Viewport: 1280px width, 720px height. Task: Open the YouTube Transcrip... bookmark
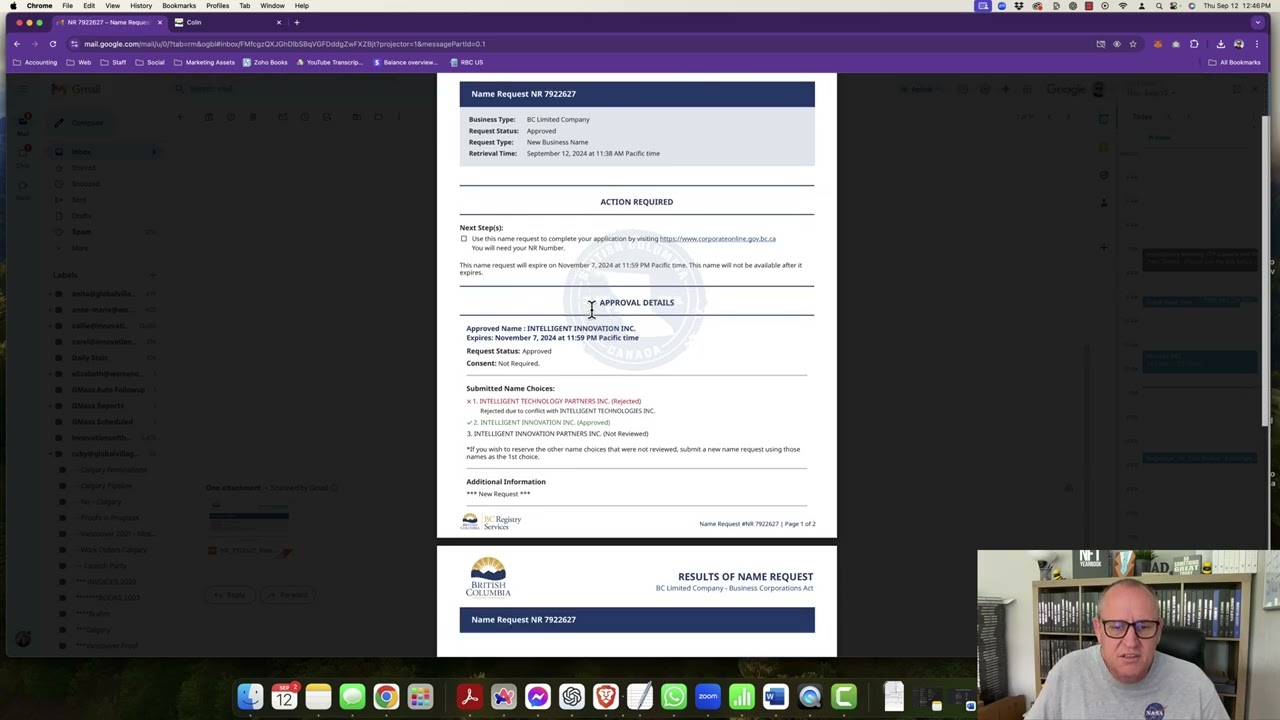(x=328, y=62)
